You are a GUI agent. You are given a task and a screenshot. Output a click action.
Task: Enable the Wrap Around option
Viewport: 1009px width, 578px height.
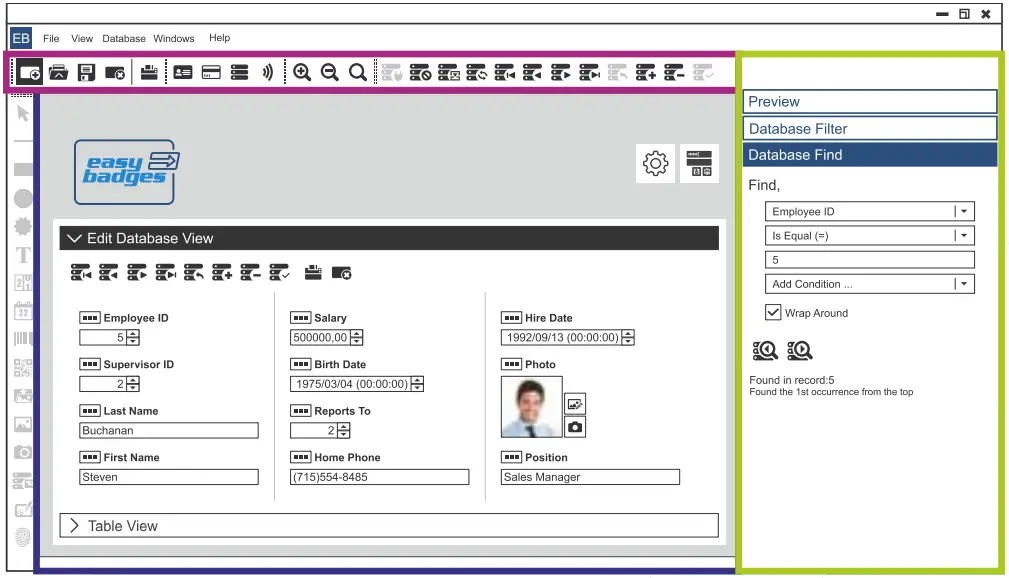point(773,312)
